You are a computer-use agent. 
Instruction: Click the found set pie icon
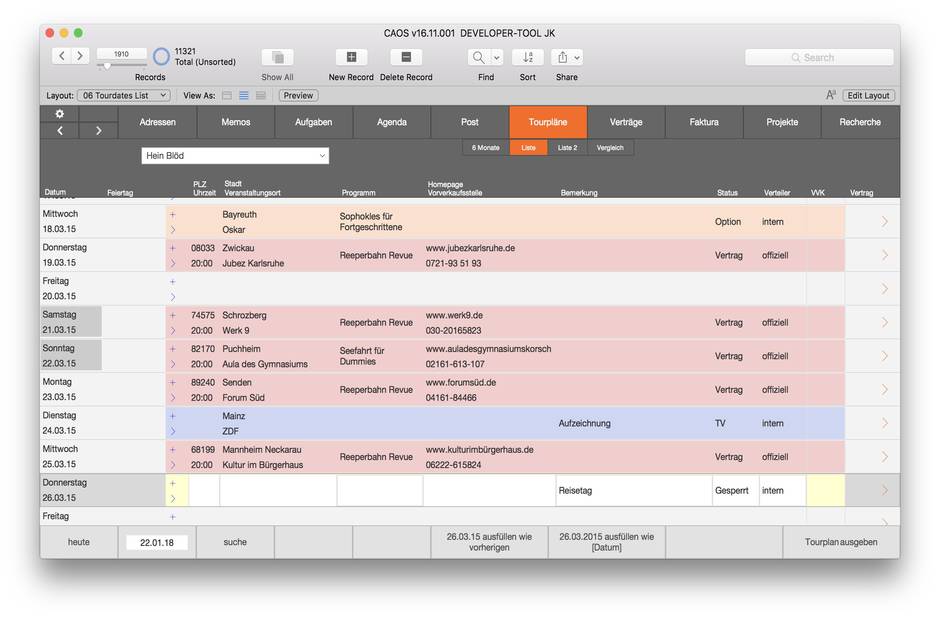tap(161, 56)
